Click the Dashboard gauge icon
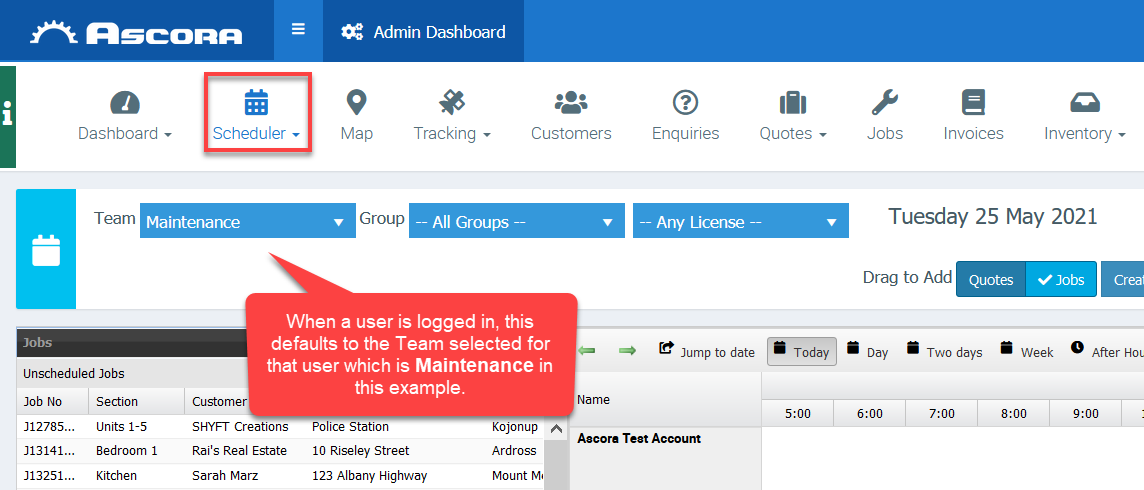Image resolution: width=1144 pixels, height=490 pixels. 125,103
